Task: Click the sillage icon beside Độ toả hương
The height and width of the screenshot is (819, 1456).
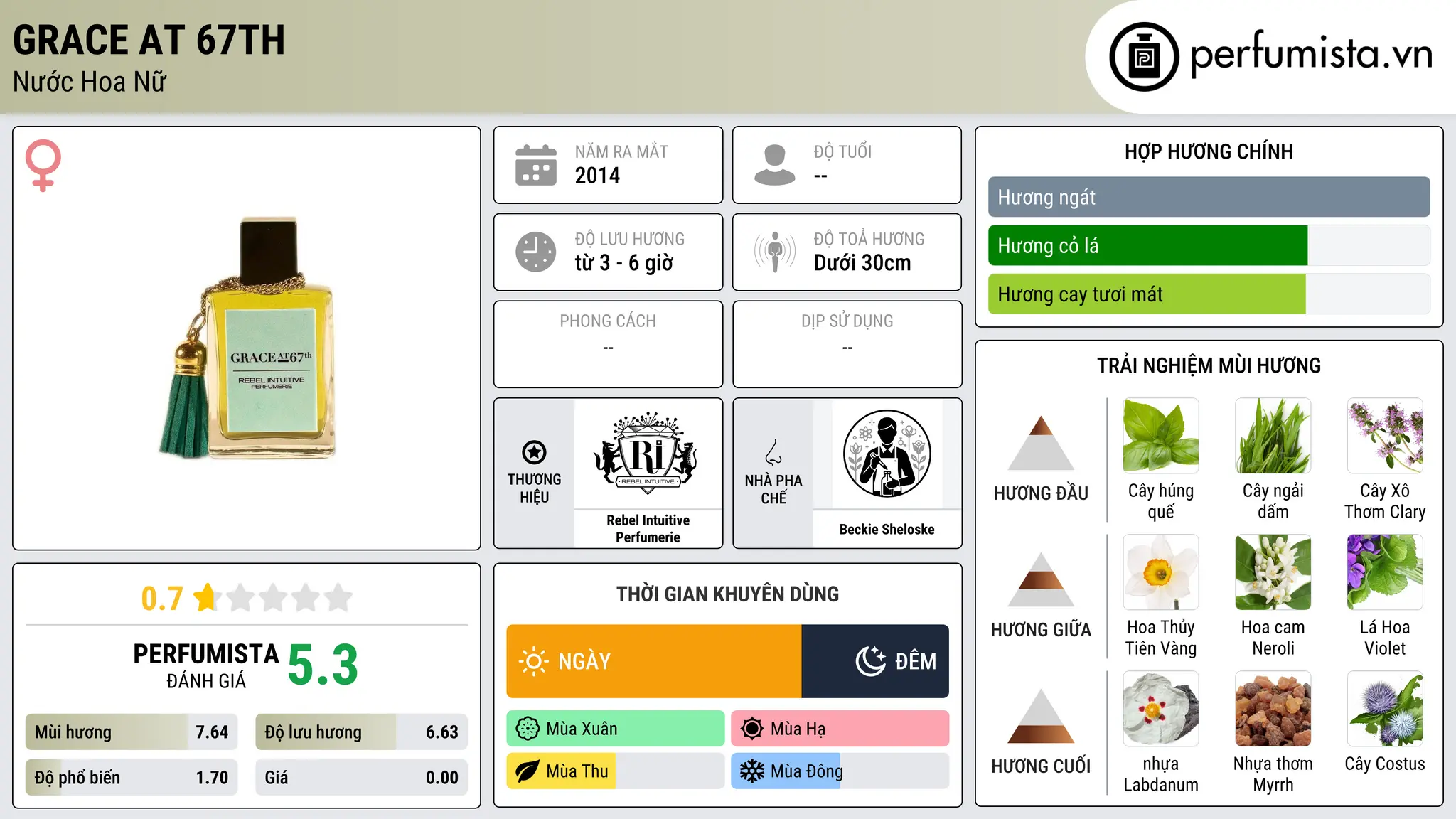Action: tap(775, 252)
